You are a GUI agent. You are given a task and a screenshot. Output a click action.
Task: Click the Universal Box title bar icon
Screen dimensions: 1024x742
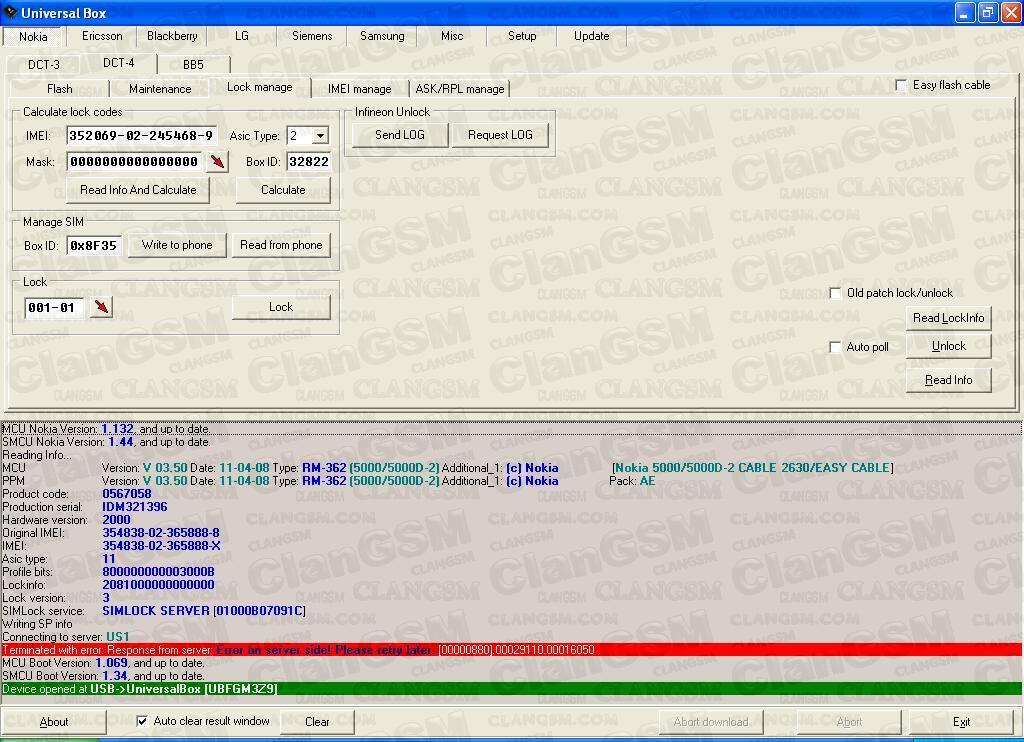(x=11, y=12)
